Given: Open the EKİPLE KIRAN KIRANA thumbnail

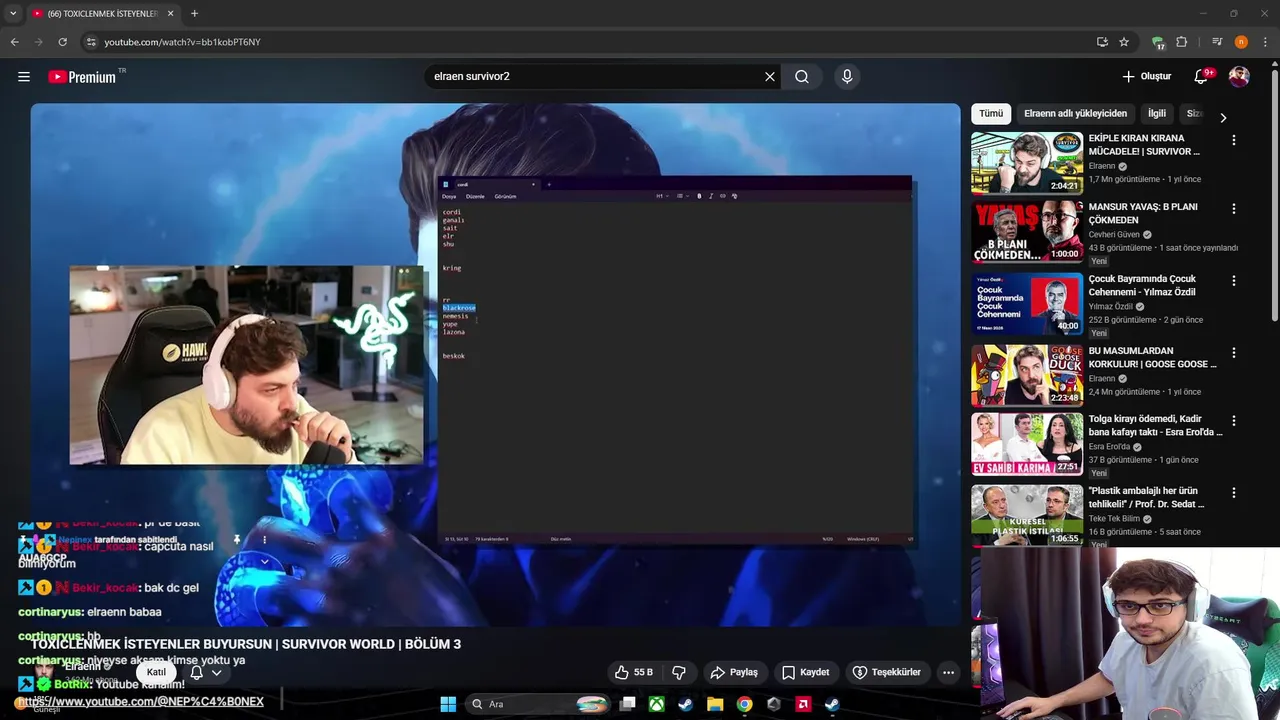Looking at the screenshot, I should coord(1027,163).
